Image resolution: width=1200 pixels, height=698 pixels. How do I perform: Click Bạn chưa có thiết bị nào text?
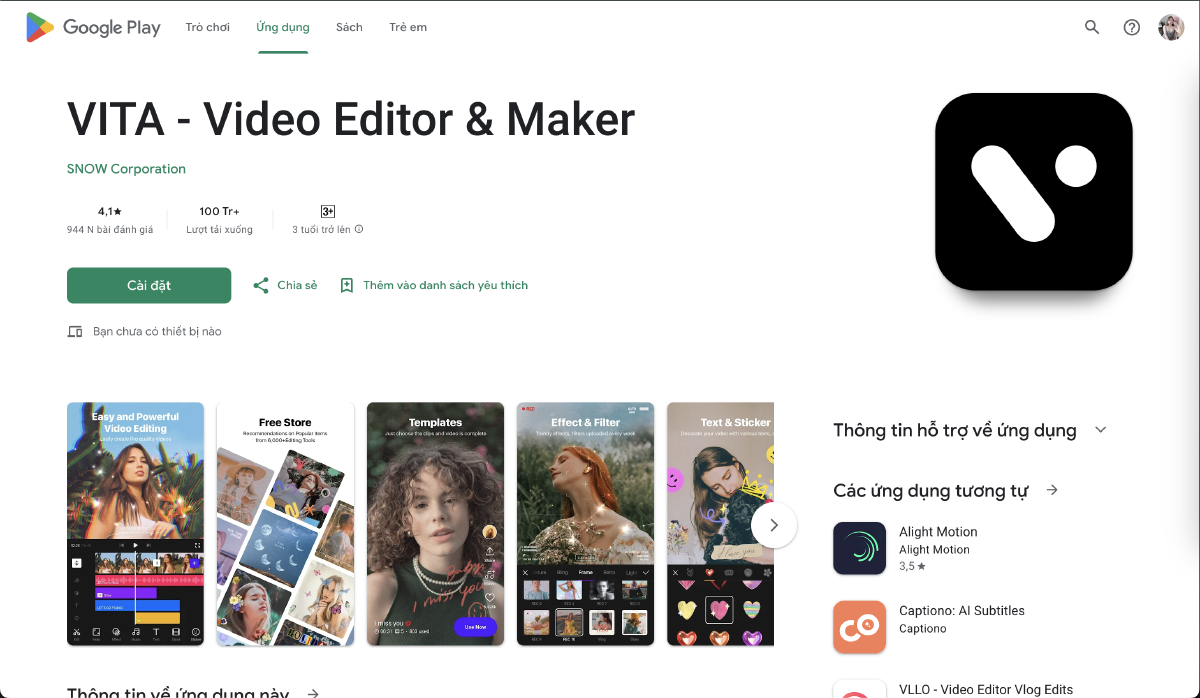coord(157,331)
